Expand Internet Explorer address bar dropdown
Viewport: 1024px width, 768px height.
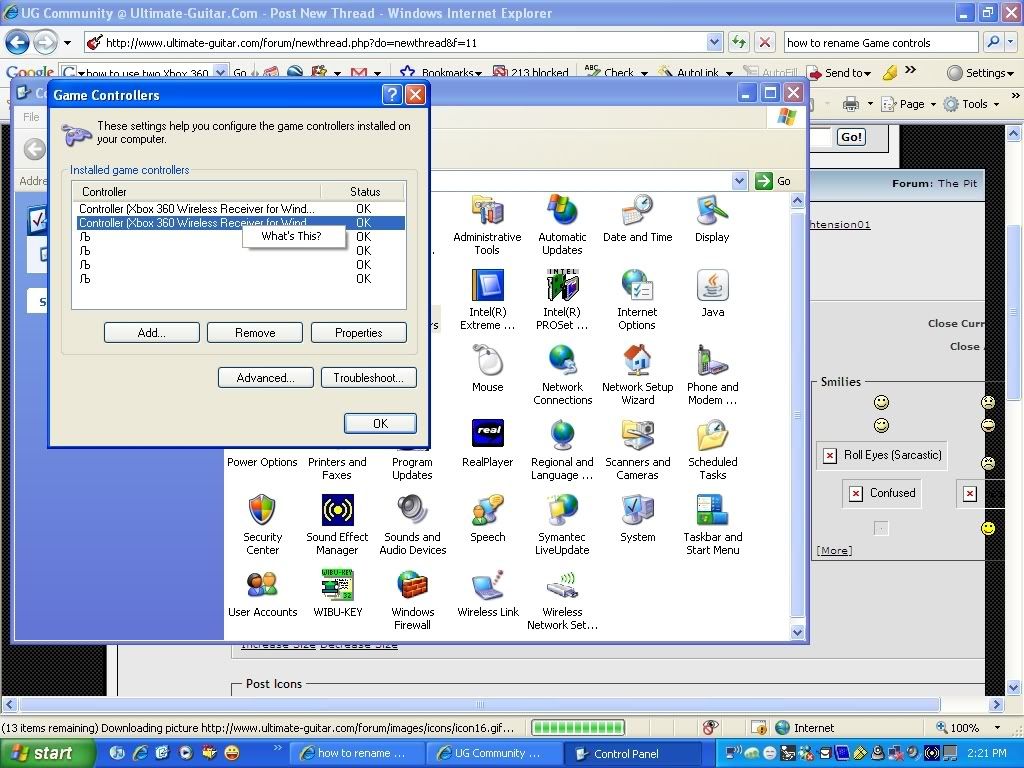tap(714, 42)
